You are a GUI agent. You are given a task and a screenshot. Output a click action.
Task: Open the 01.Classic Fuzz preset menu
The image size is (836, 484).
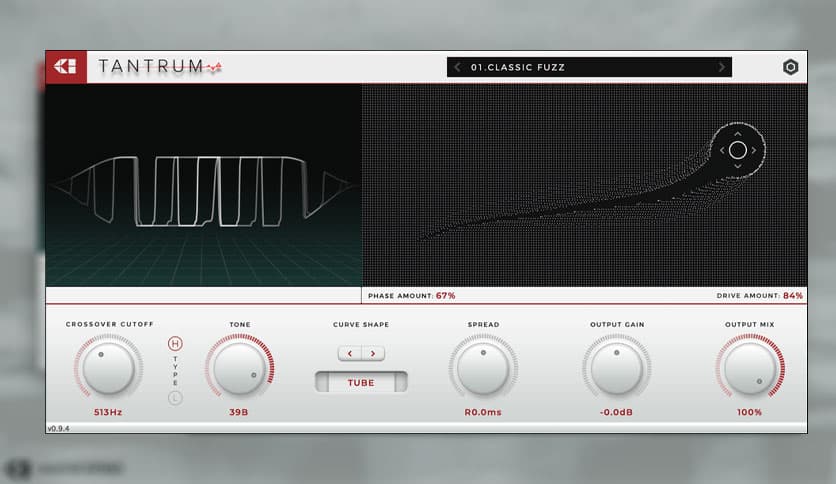point(589,67)
